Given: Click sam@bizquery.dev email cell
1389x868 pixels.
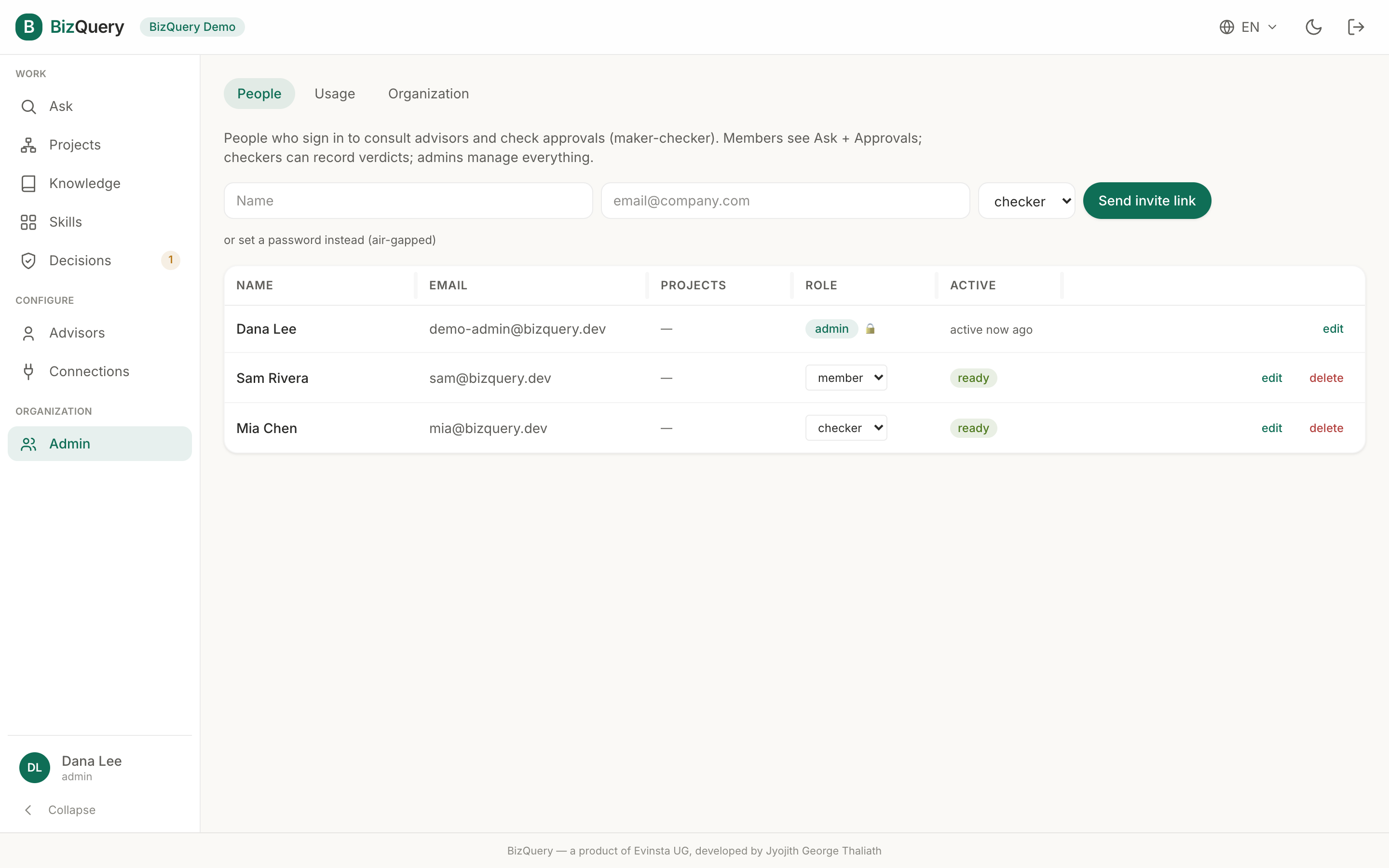Looking at the screenshot, I should pos(490,379).
